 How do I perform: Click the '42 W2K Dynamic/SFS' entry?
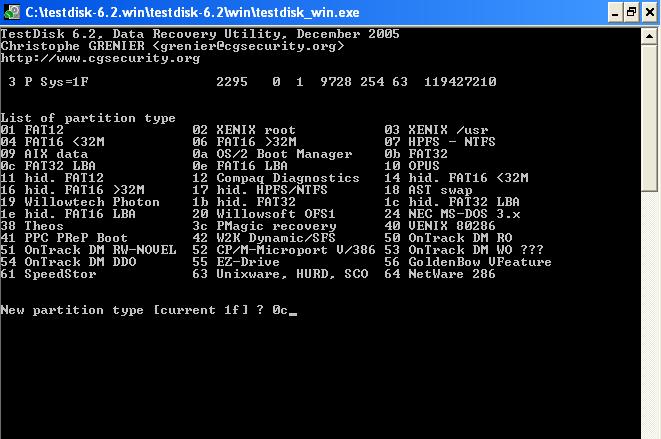pyautogui.click(x=264, y=238)
